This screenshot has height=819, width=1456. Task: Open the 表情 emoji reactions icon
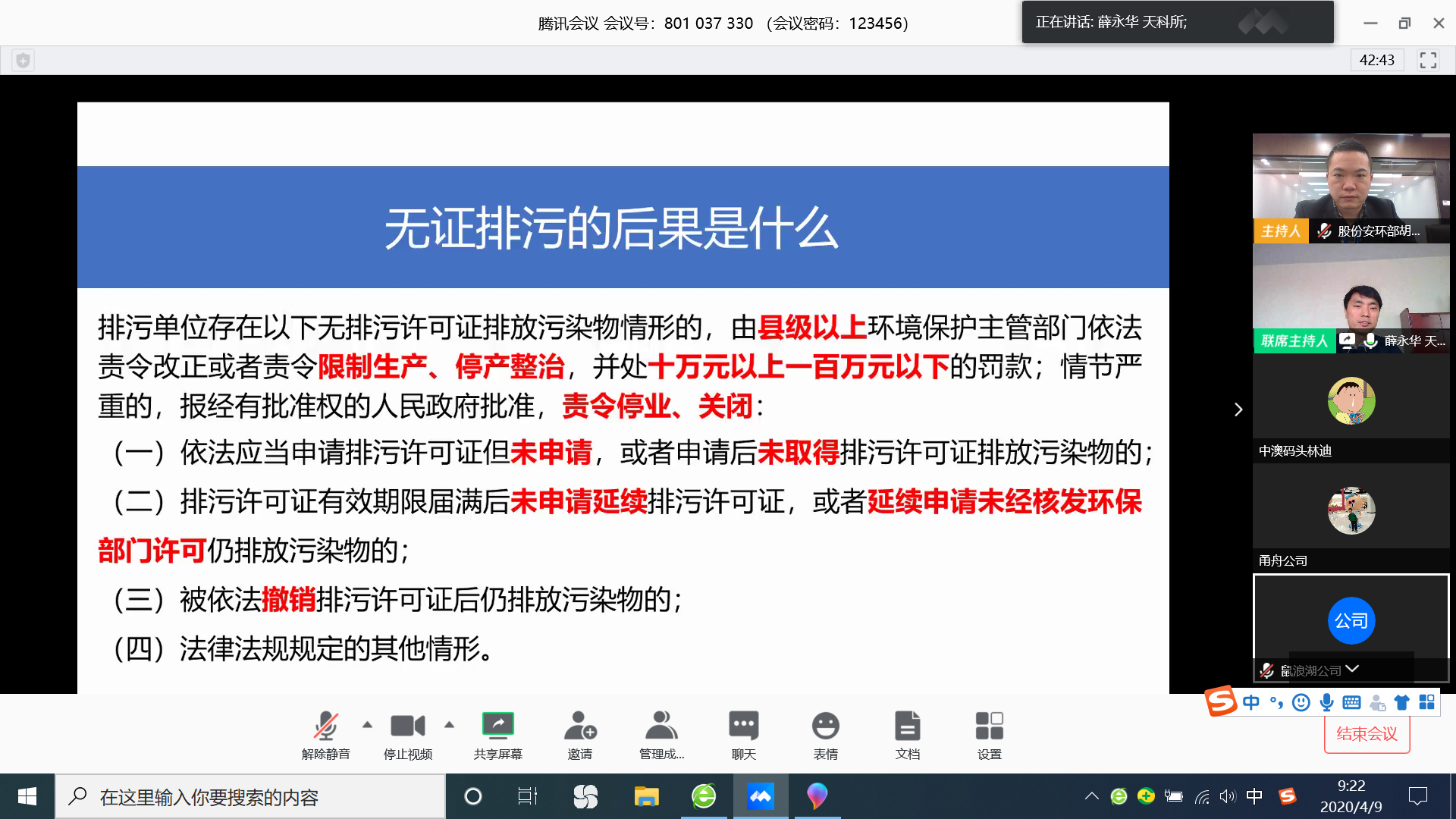click(x=825, y=726)
